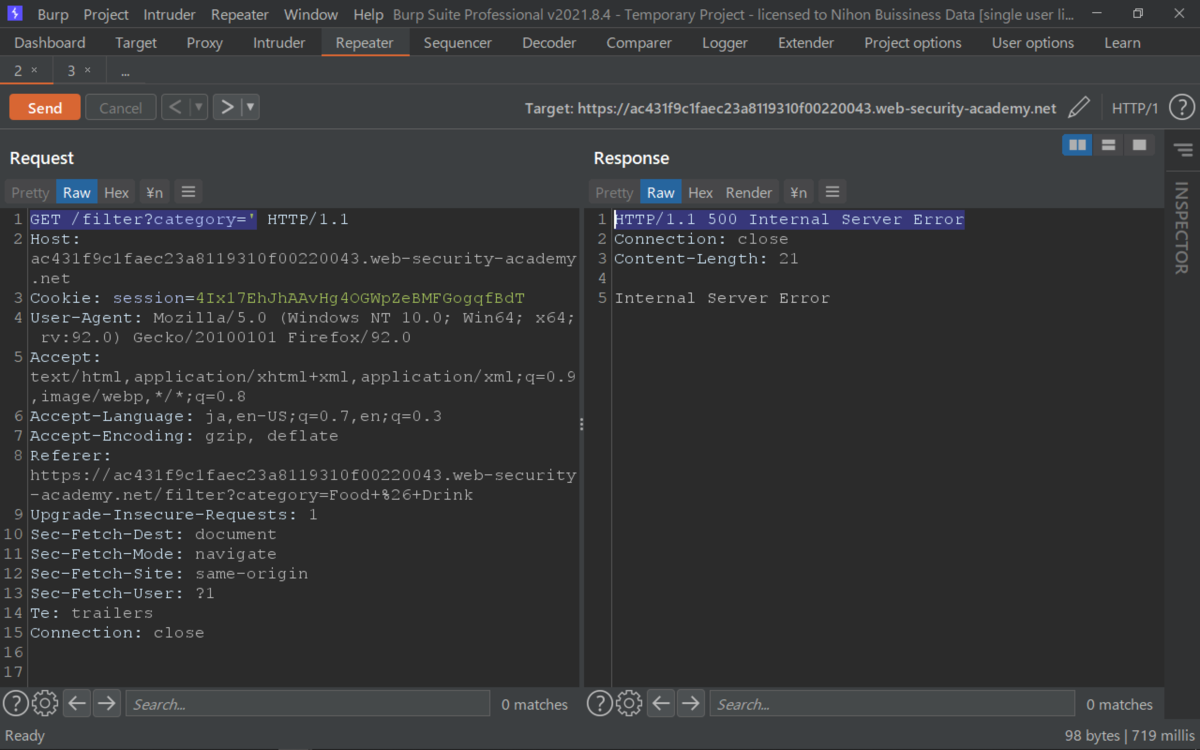Screen dimensions: 1200x750
Task: Go to previous match in Response search
Action: (661, 703)
